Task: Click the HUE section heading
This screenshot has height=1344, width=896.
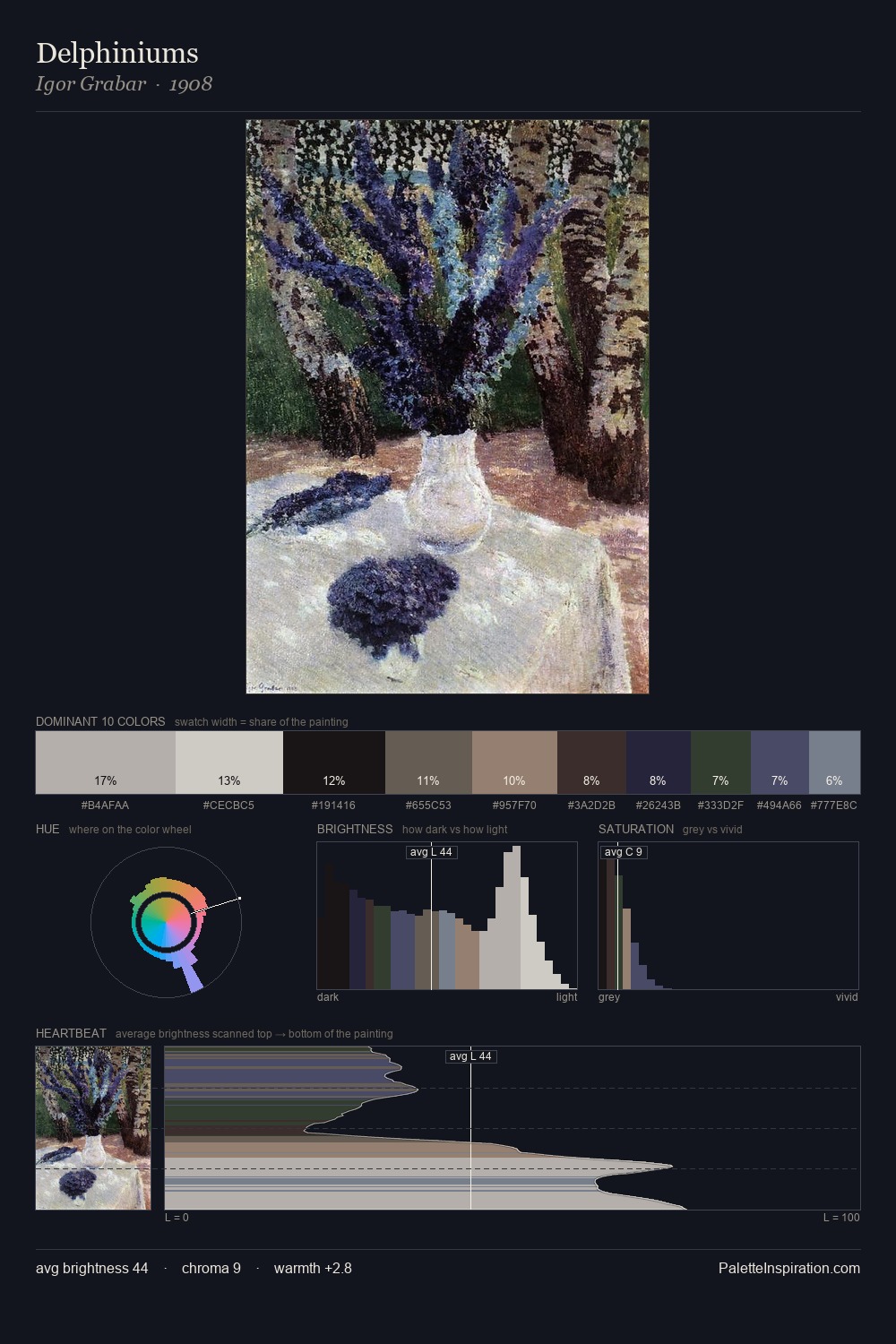Action: pos(47,829)
